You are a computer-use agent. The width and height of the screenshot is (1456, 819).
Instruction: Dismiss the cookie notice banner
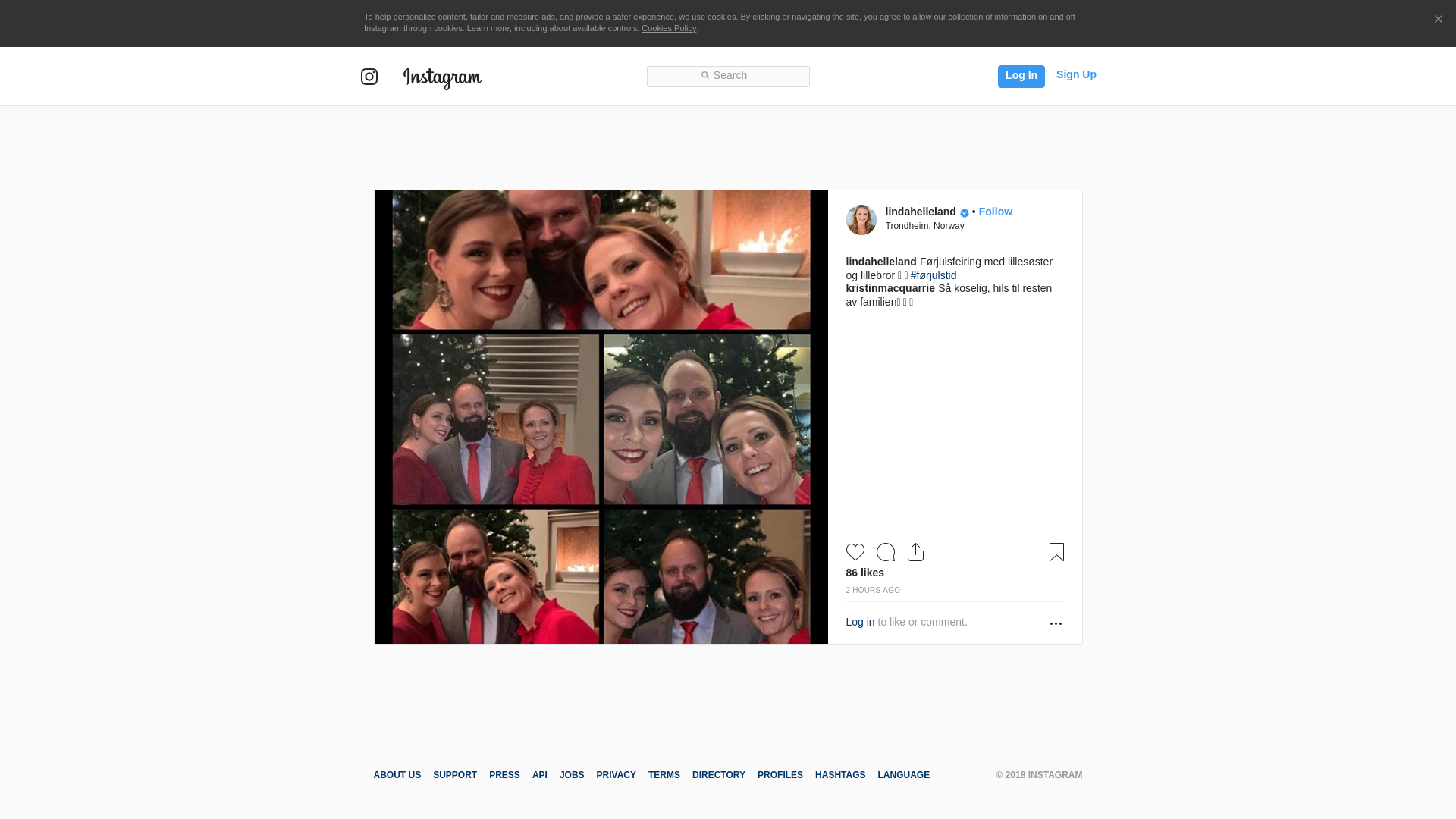click(x=1438, y=20)
